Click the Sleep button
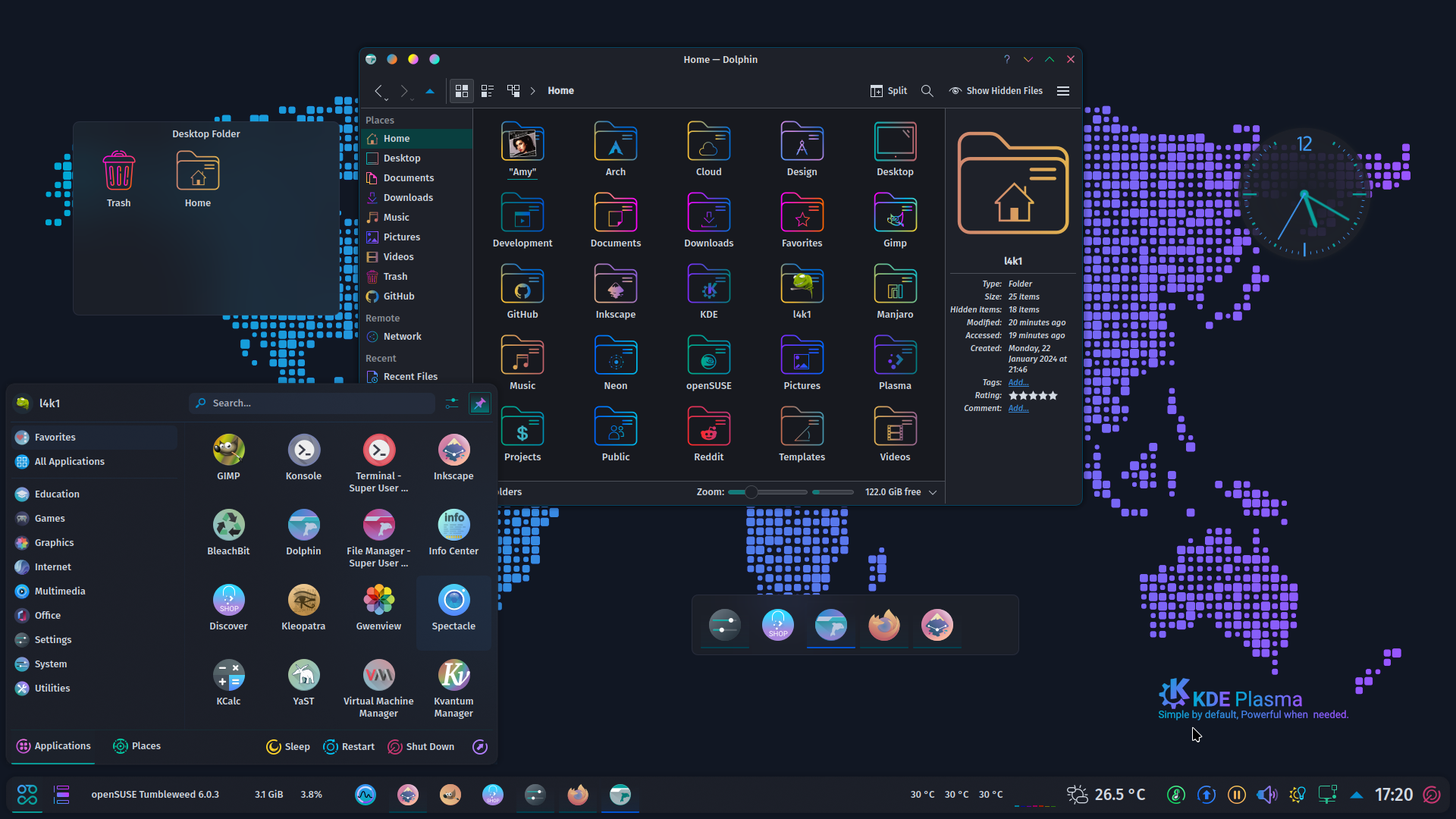Image resolution: width=1456 pixels, height=819 pixels. tap(288, 747)
